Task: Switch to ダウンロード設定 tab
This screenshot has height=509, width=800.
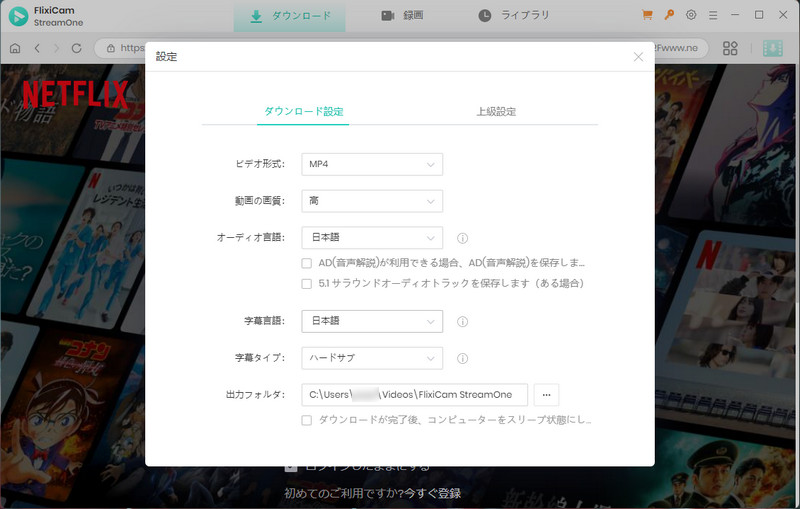Action: (303, 111)
